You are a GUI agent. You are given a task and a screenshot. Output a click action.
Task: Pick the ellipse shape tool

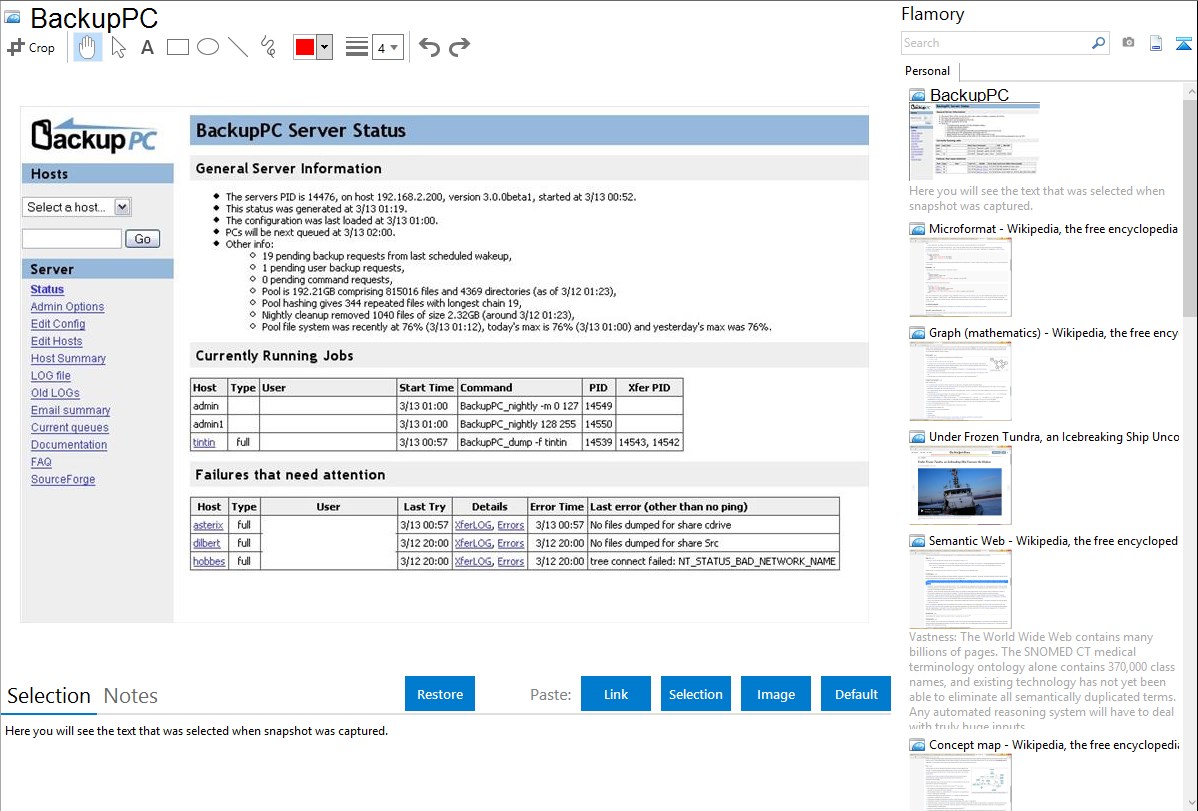point(208,47)
